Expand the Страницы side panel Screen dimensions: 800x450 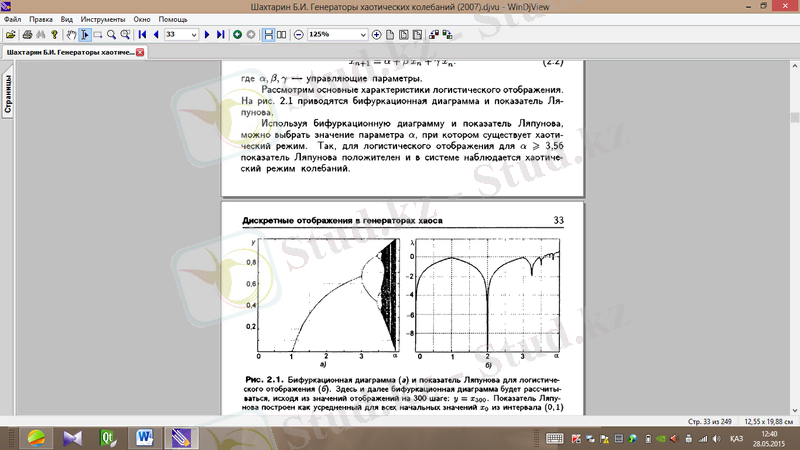point(7,95)
